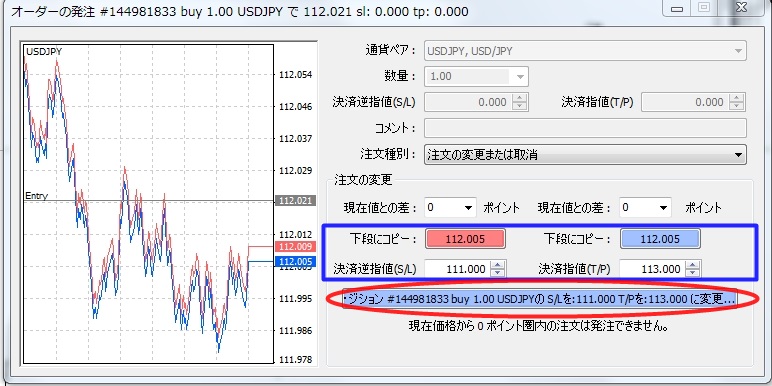Expand right 現在値との差 points dropdown
Viewport: 772px width, 386px height.
[645, 207]
